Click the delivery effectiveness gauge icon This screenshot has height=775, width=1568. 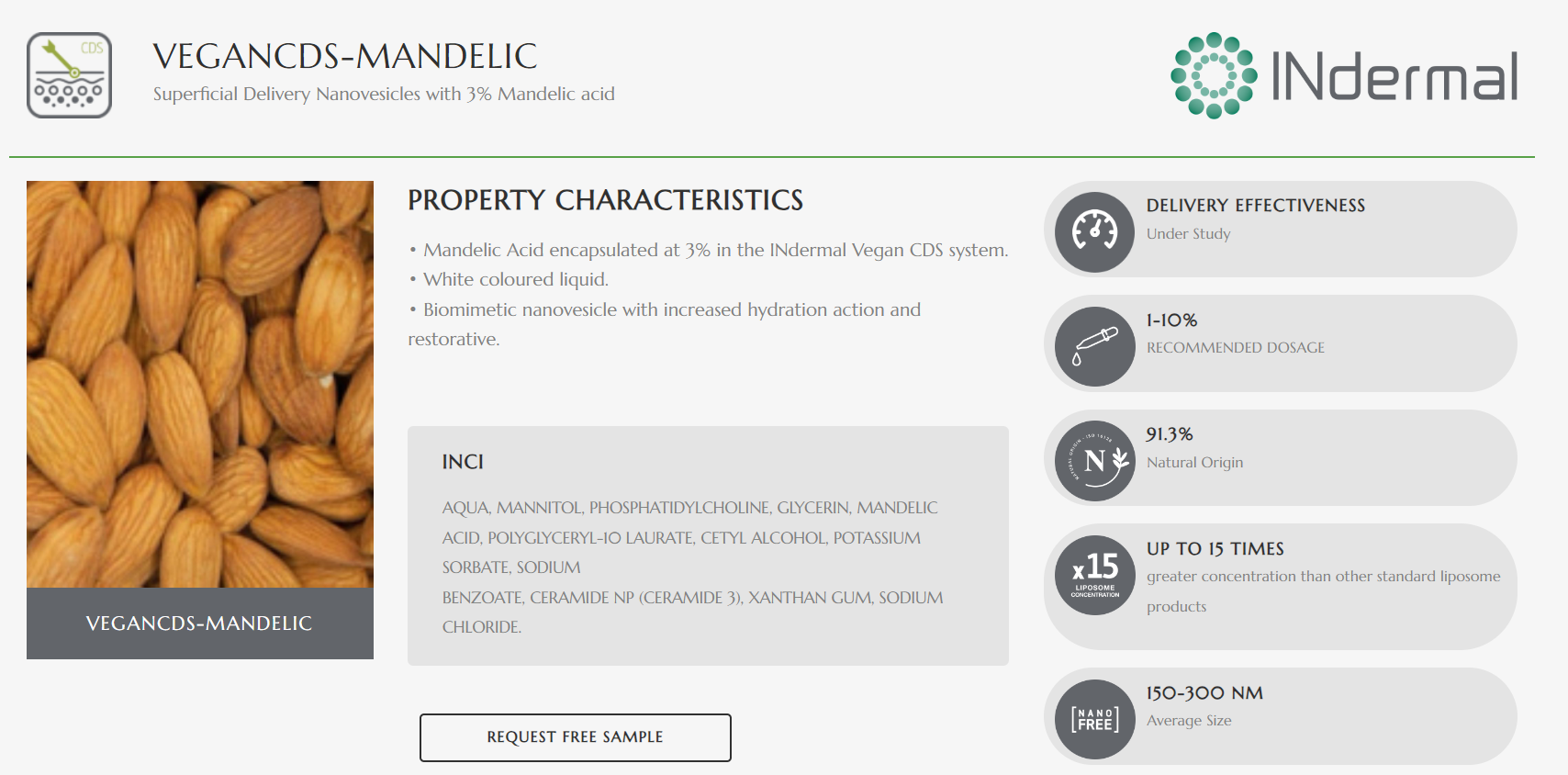pyautogui.click(x=1094, y=231)
